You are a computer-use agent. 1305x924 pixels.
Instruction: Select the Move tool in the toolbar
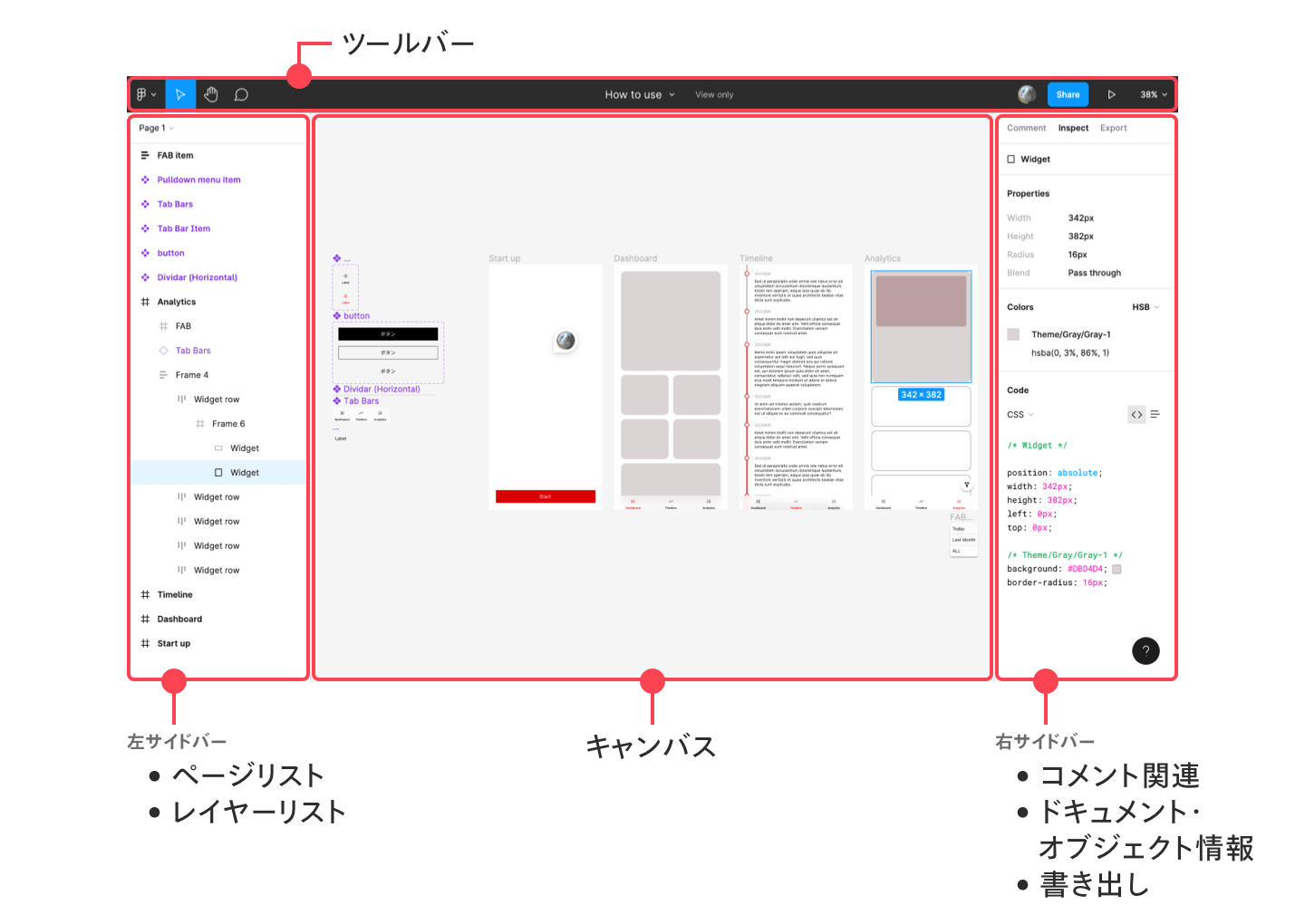click(180, 93)
